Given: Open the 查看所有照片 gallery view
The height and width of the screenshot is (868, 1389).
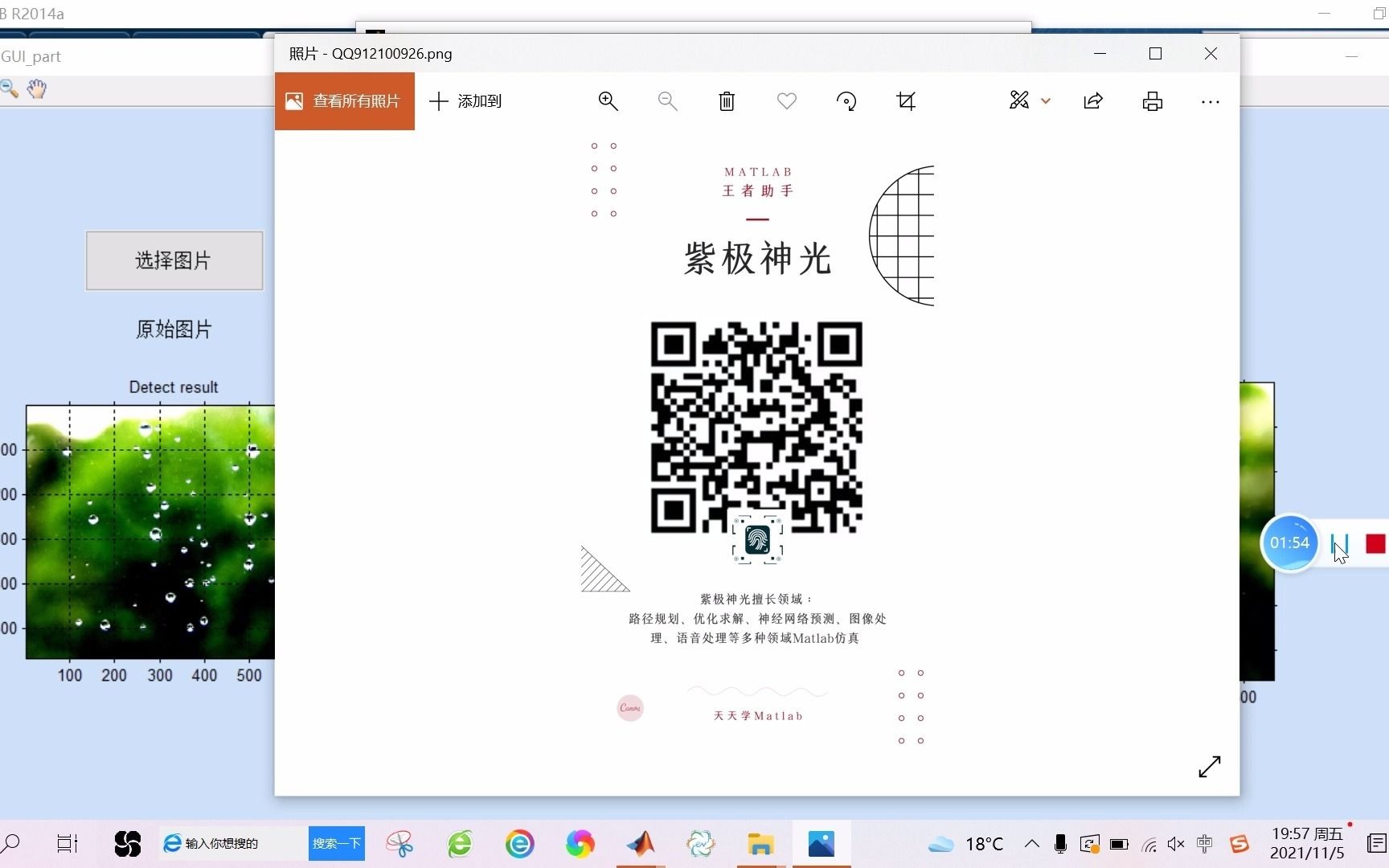Looking at the screenshot, I should pyautogui.click(x=345, y=101).
